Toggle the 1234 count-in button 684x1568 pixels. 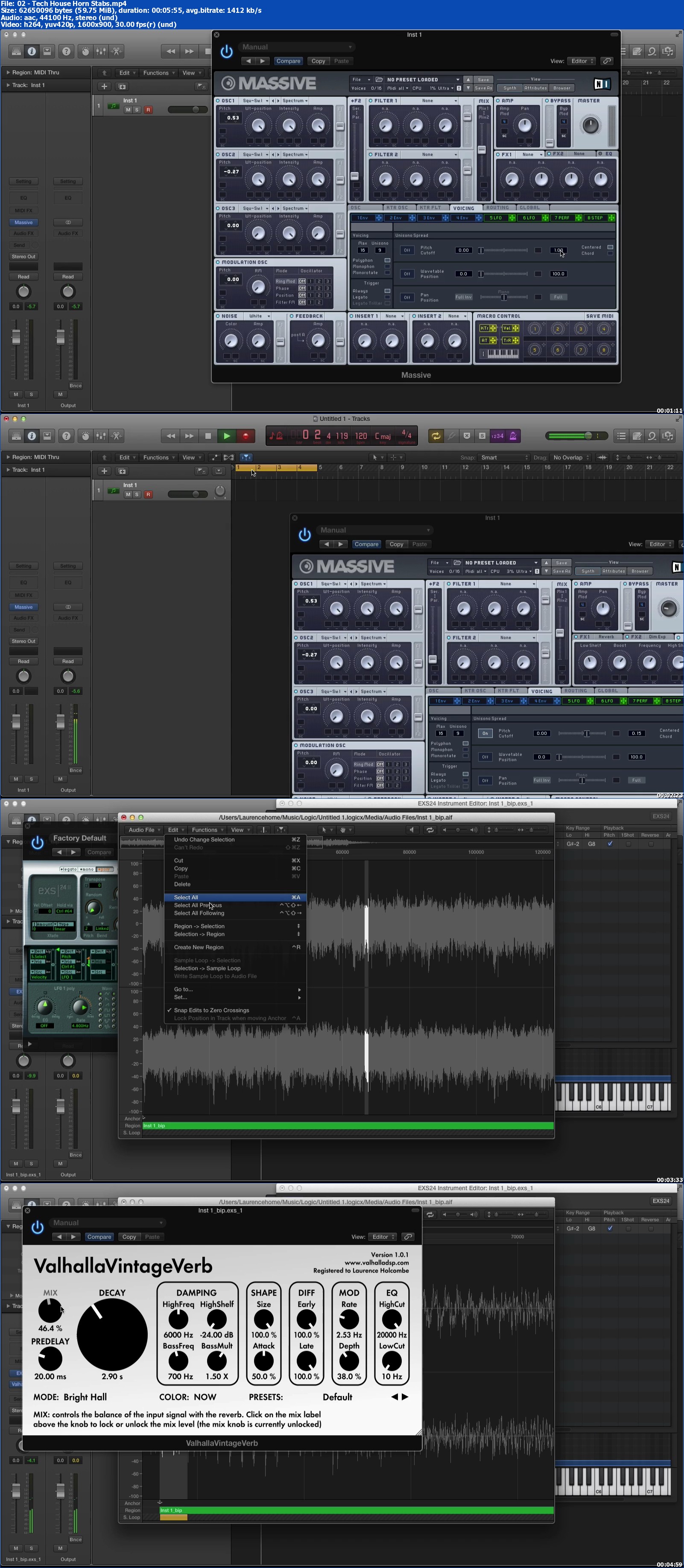click(498, 436)
